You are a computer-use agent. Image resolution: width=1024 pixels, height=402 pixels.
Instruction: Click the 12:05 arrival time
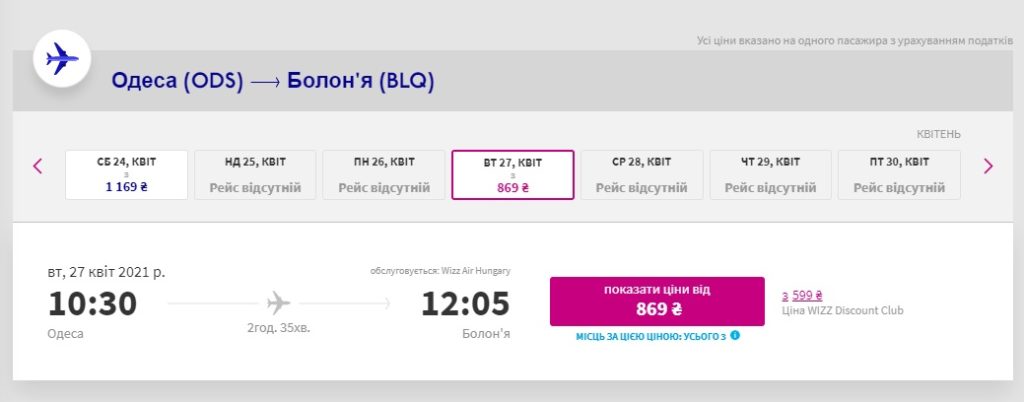click(x=465, y=303)
